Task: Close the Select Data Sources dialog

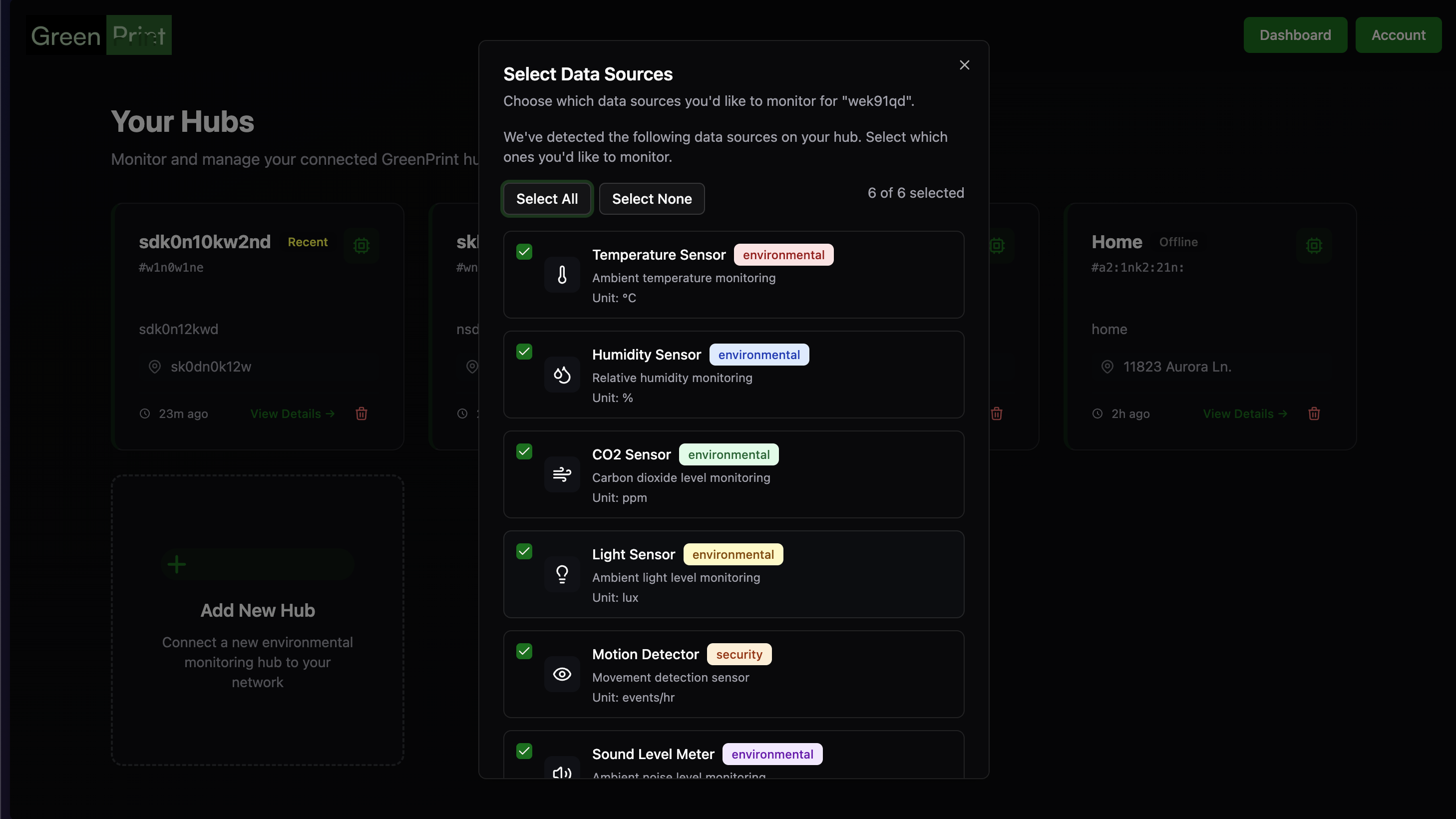Action: pos(964,65)
